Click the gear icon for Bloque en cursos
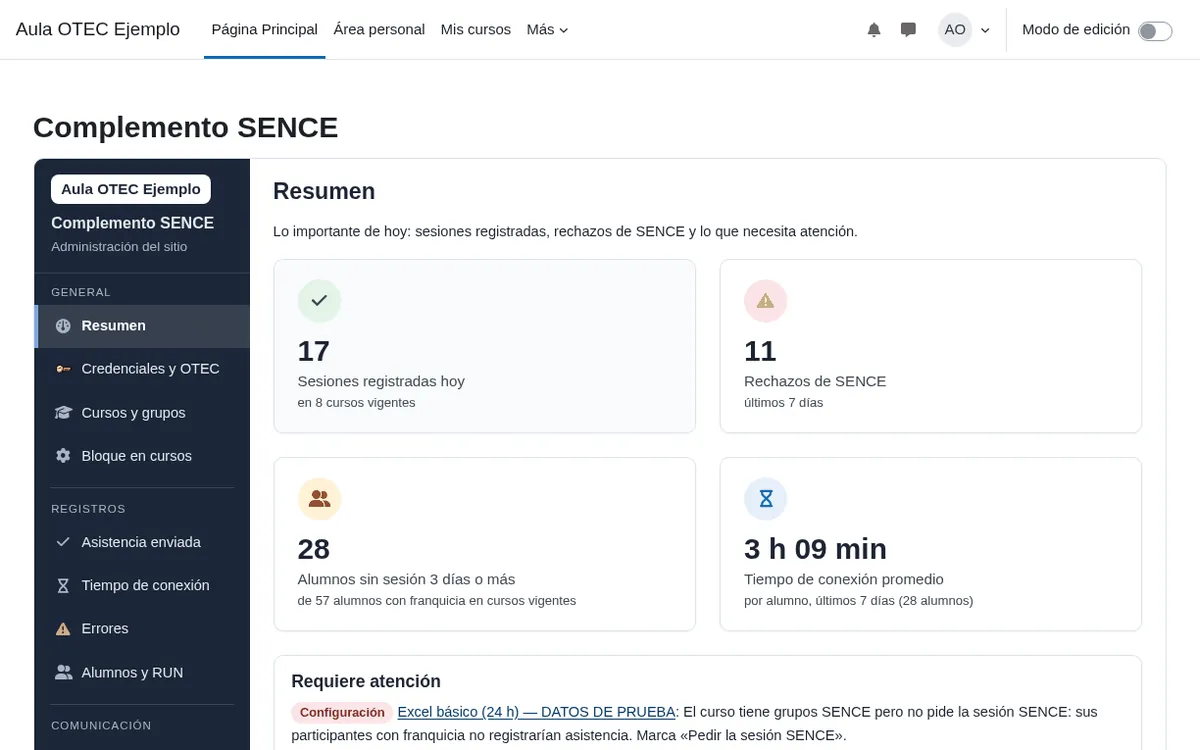The image size is (1200, 750). pyautogui.click(x=63, y=456)
